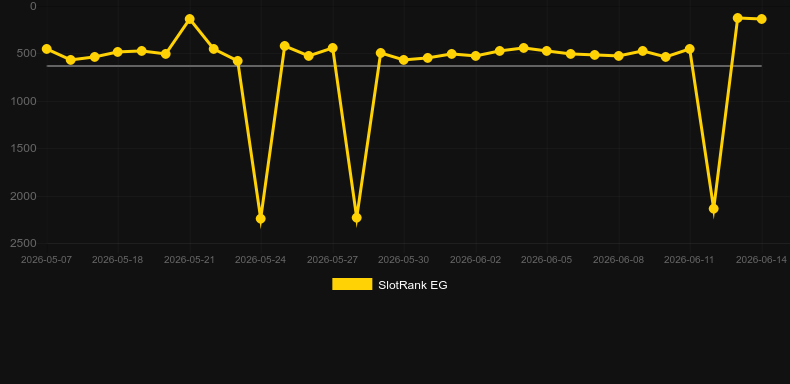Select the data point above 2026-06-08
The image size is (790, 384).
point(619,56)
